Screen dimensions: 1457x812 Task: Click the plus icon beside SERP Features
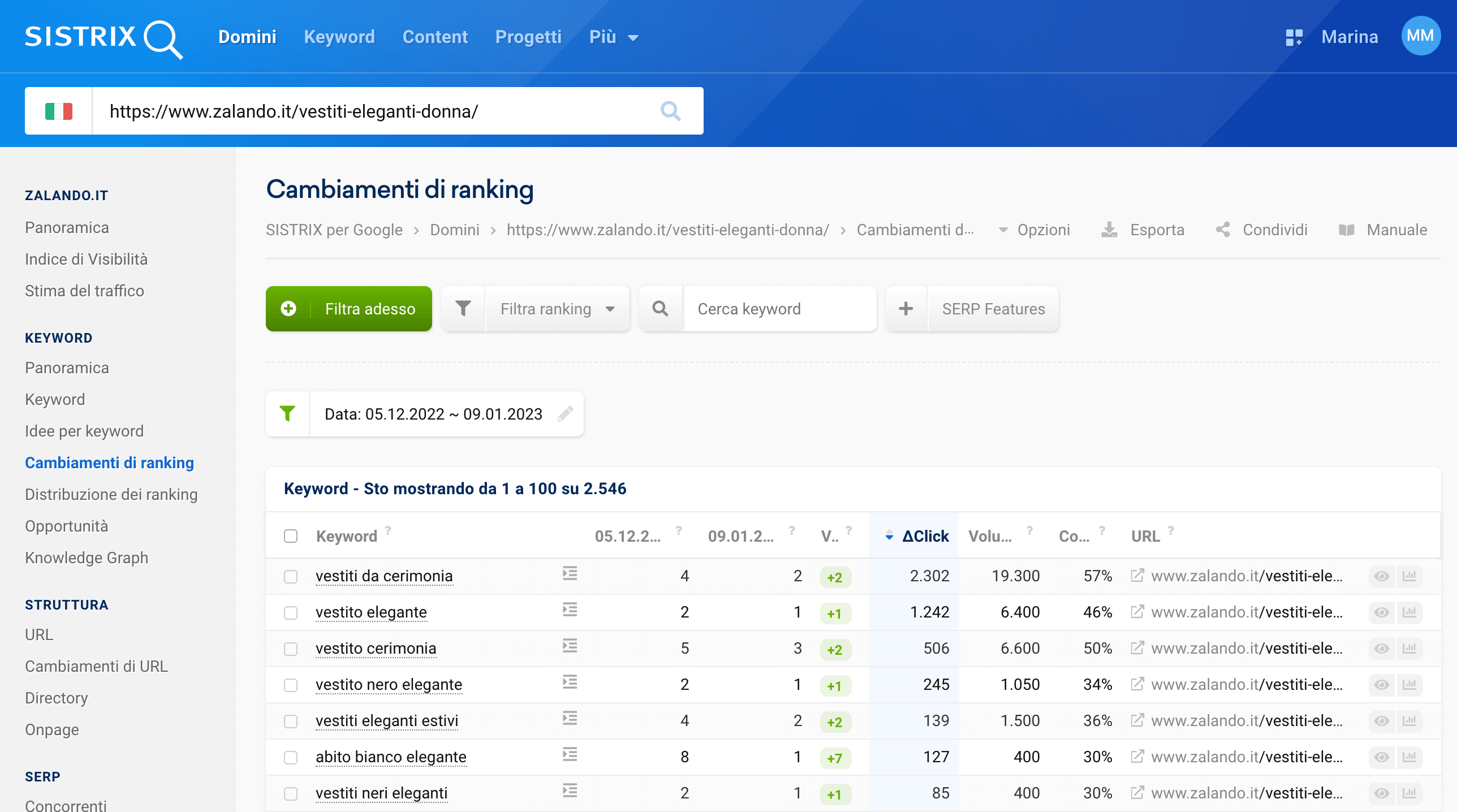coord(906,309)
